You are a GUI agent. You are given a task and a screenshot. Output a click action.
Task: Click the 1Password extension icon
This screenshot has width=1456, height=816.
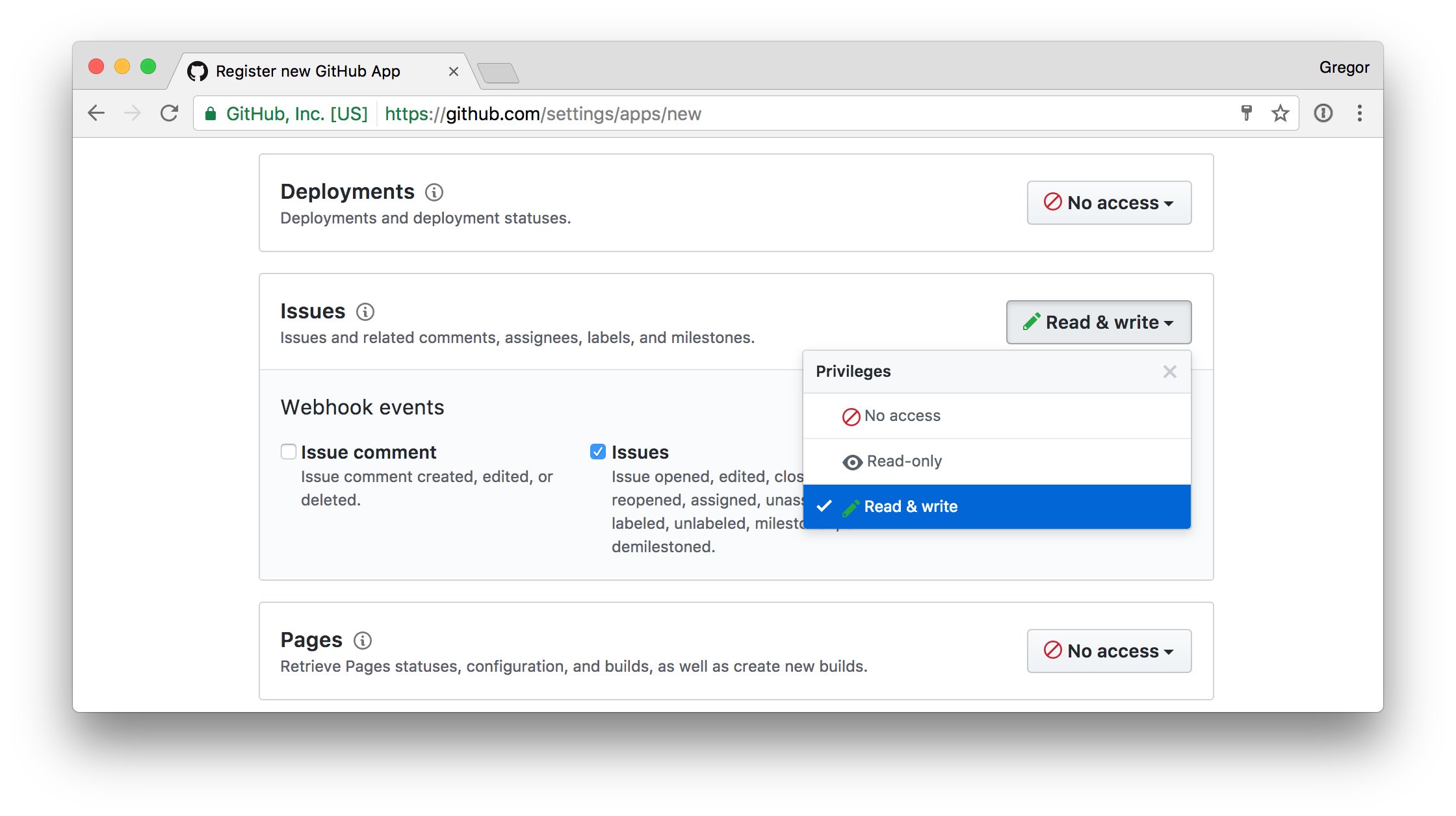point(1323,114)
